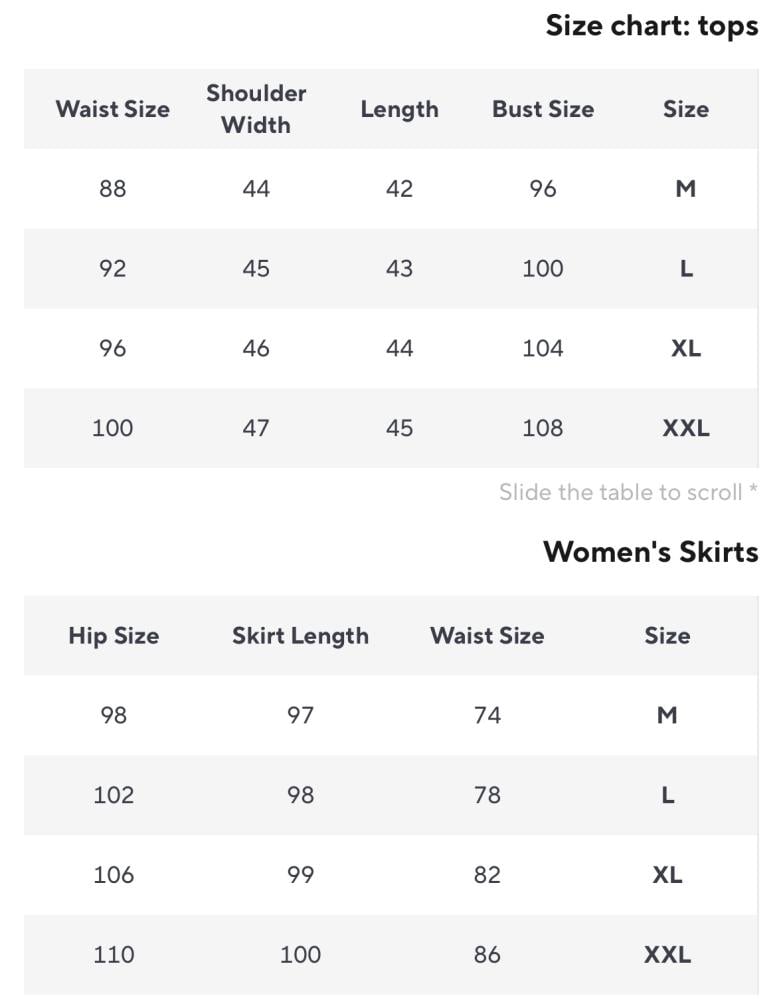Select size XXL in the tops table
Screen dimensions: 783x1000
click(685, 428)
